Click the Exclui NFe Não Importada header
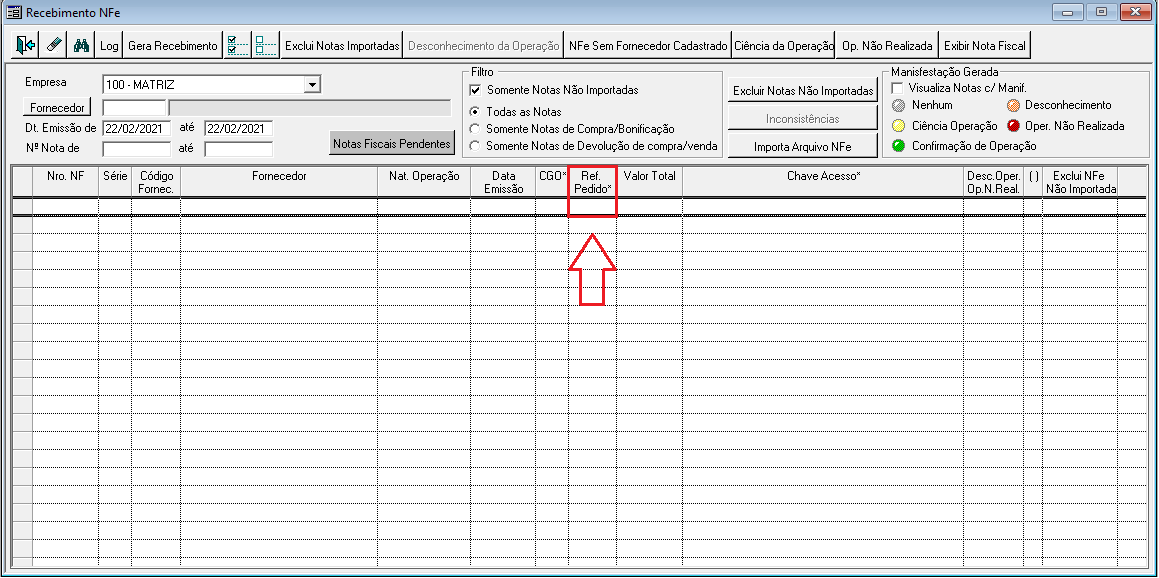Screen dimensions: 1159x578 pyautogui.click(x=1080, y=183)
